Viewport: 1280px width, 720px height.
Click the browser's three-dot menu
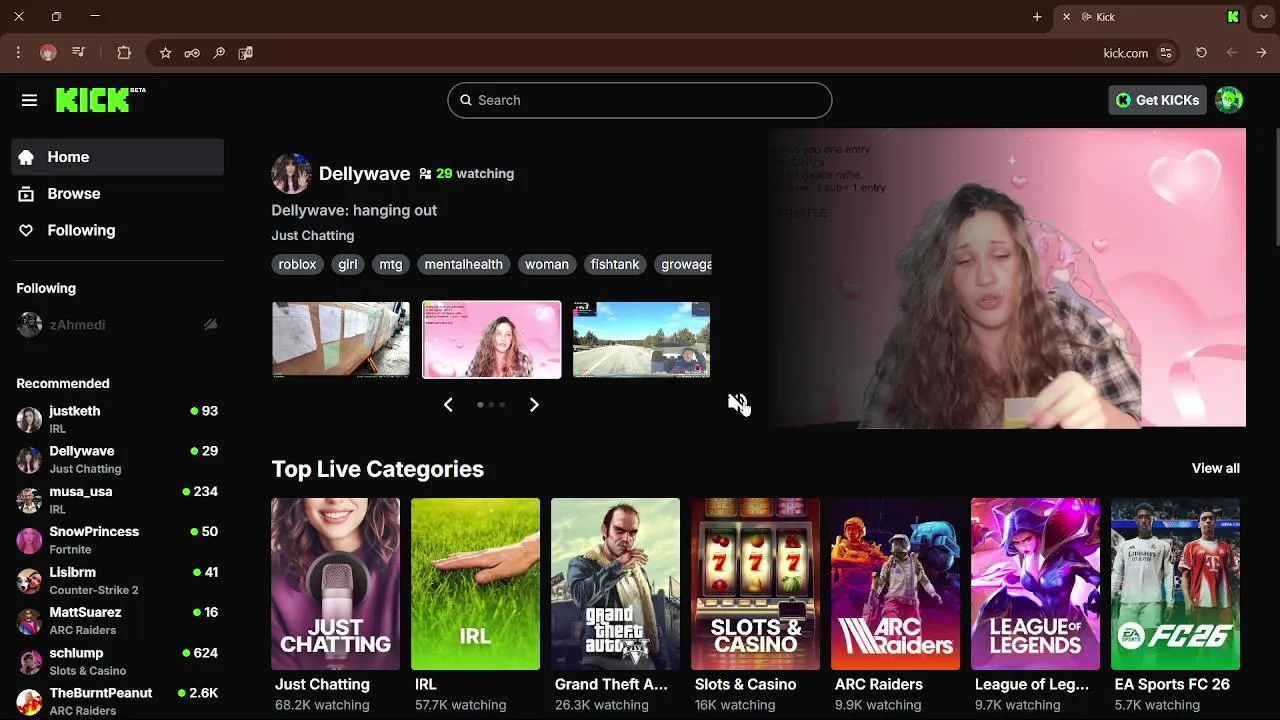pyautogui.click(x=18, y=52)
